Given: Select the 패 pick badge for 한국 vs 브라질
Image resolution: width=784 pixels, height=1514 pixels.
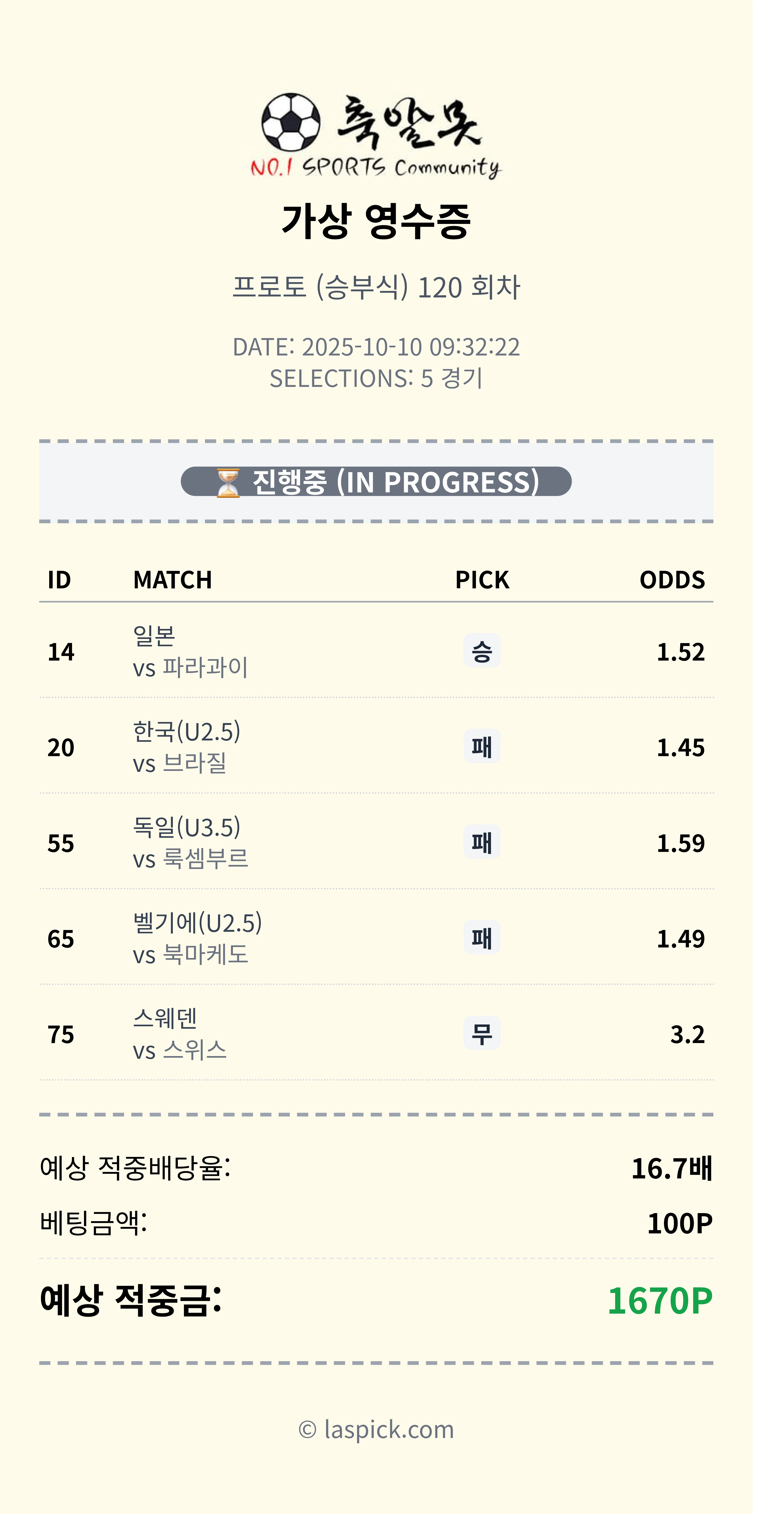Looking at the screenshot, I should pos(482,746).
